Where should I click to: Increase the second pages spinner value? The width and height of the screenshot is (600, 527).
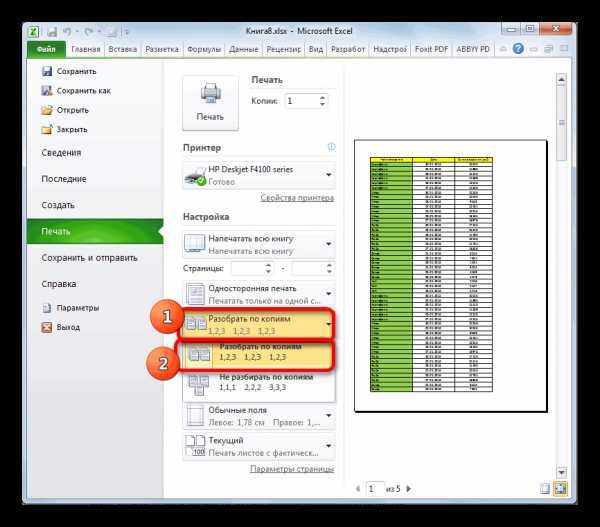(329, 265)
